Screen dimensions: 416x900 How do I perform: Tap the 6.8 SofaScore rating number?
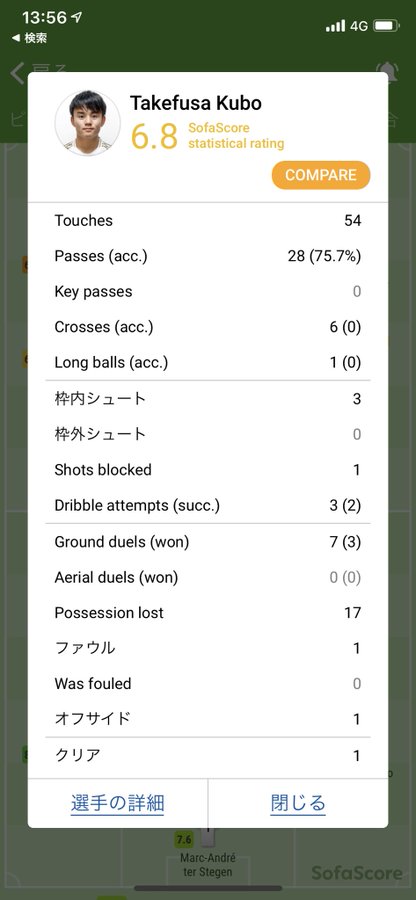coord(154,135)
